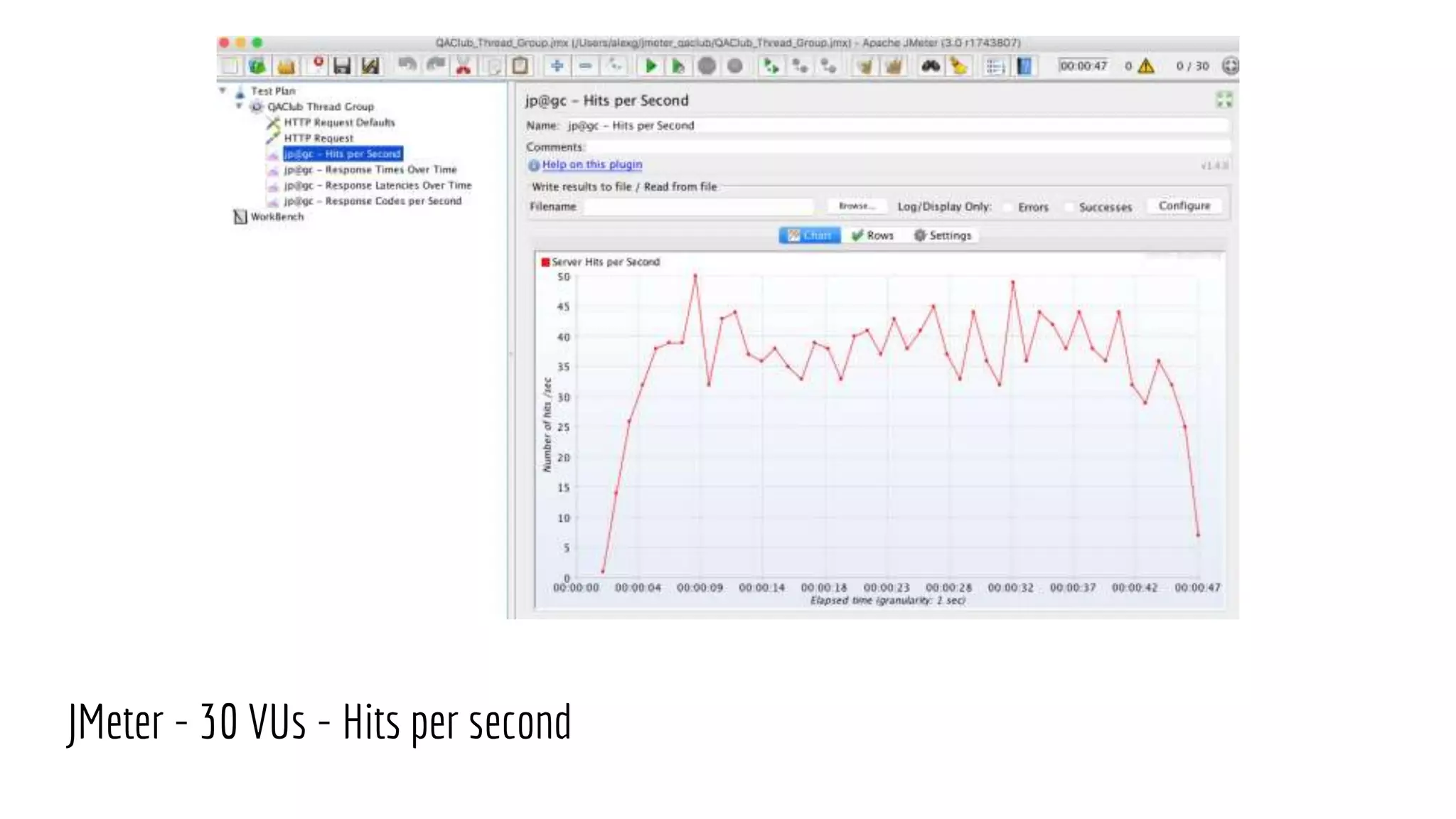Switch to the Chart tab
Image resolution: width=1456 pixels, height=819 pixels.
(810, 235)
